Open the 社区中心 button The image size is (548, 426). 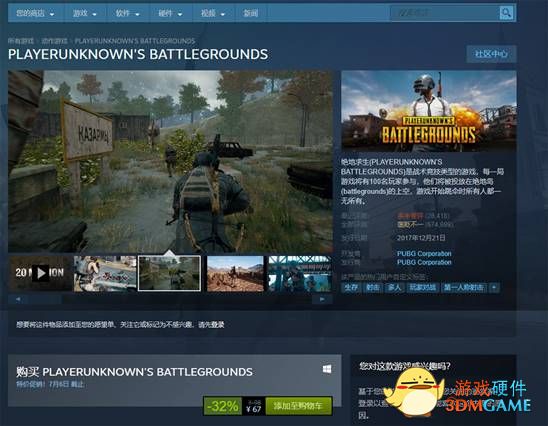click(491, 54)
